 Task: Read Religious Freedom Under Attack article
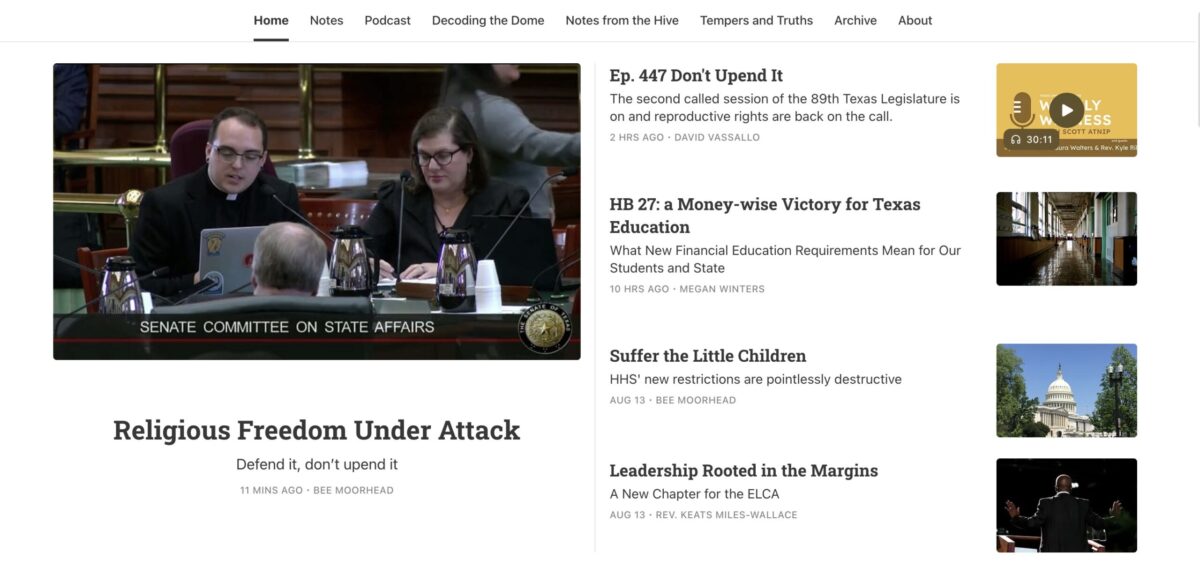[317, 430]
